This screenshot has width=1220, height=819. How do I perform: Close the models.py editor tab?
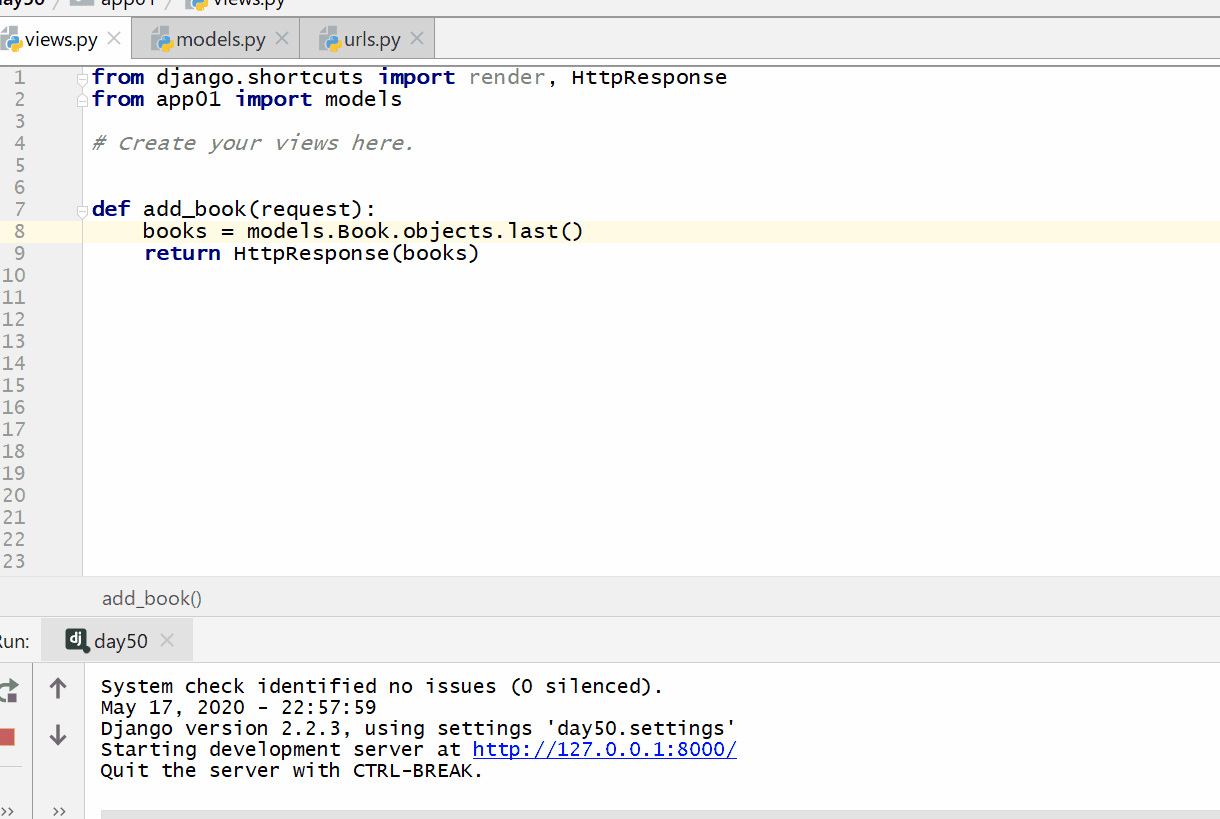pyautogui.click(x=282, y=39)
